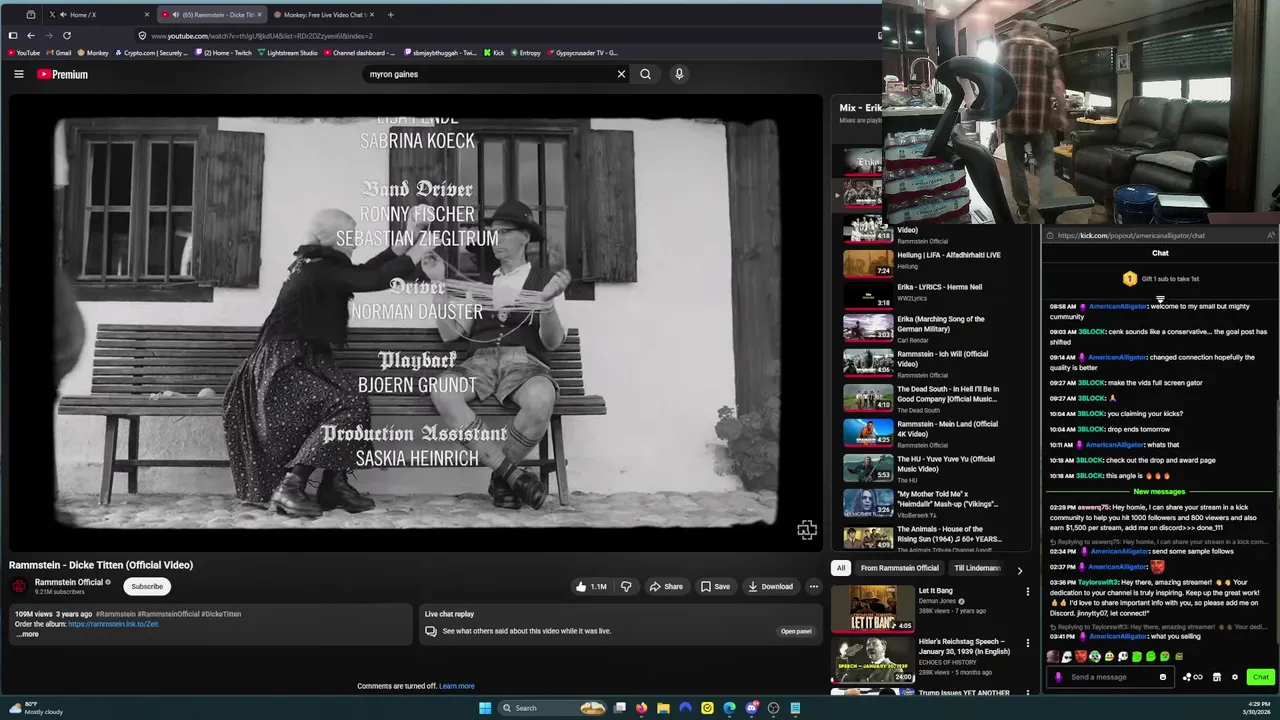Open Kick chat settings gear icon
Viewport: 1280px width, 720px height.
[1235, 677]
